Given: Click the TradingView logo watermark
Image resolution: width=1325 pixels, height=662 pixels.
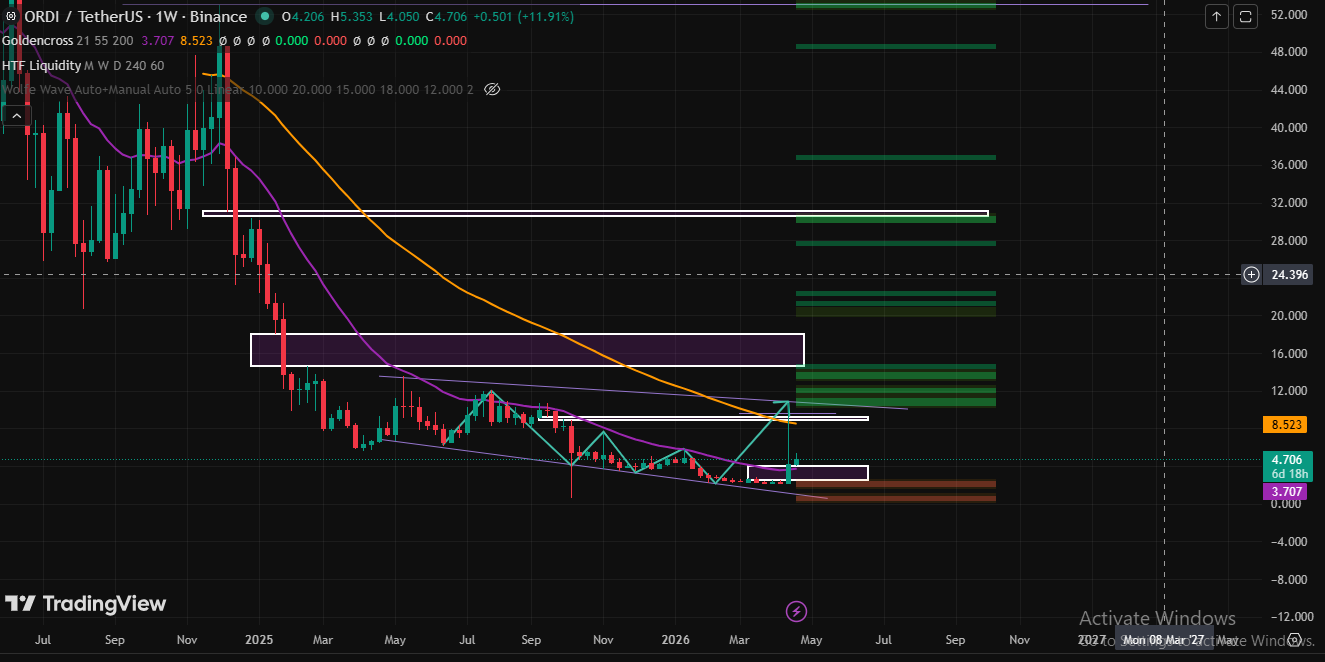Looking at the screenshot, I should (x=85, y=604).
